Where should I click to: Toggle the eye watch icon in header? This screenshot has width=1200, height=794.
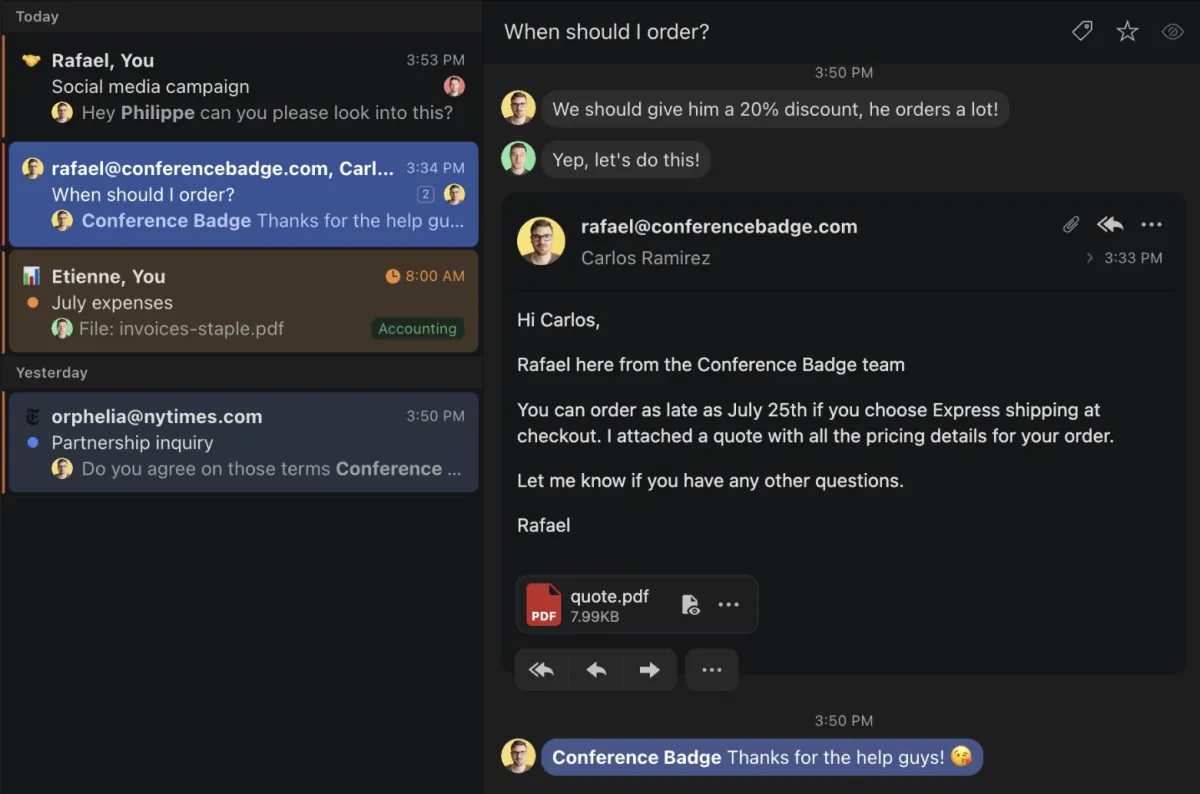point(1172,32)
